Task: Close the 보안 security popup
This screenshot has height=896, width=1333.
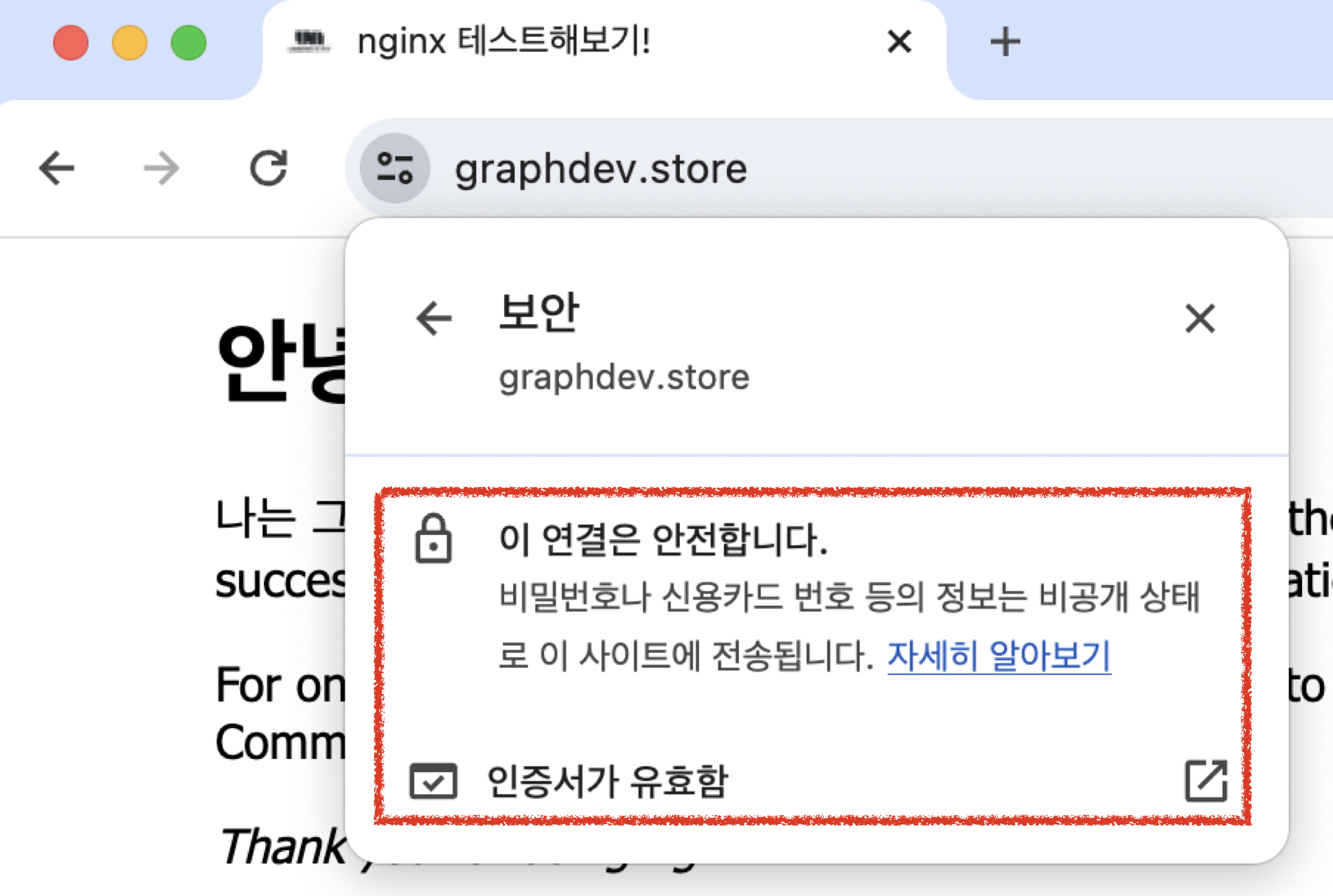Action: 1200,318
